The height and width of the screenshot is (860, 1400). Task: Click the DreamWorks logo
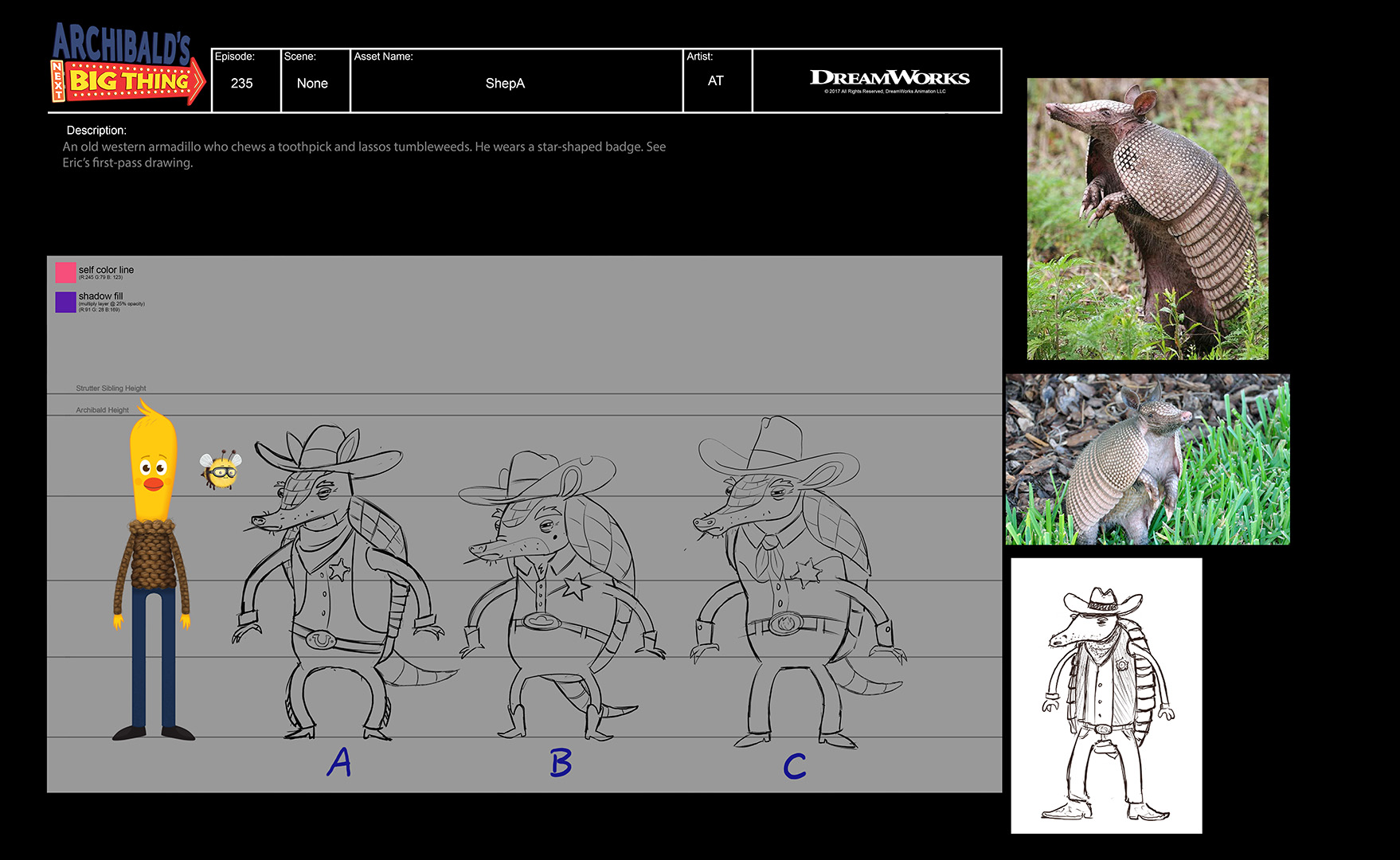tap(889, 79)
